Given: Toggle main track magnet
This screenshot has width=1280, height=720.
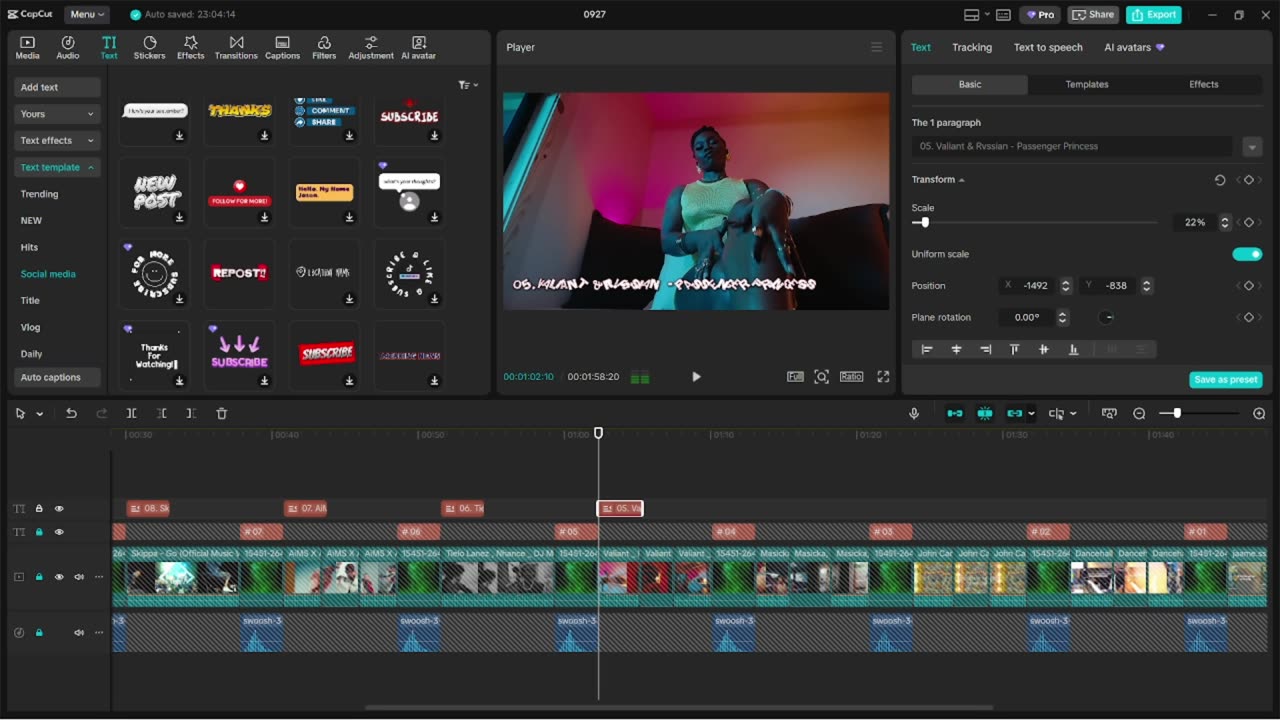Looking at the screenshot, I should 955,413.
